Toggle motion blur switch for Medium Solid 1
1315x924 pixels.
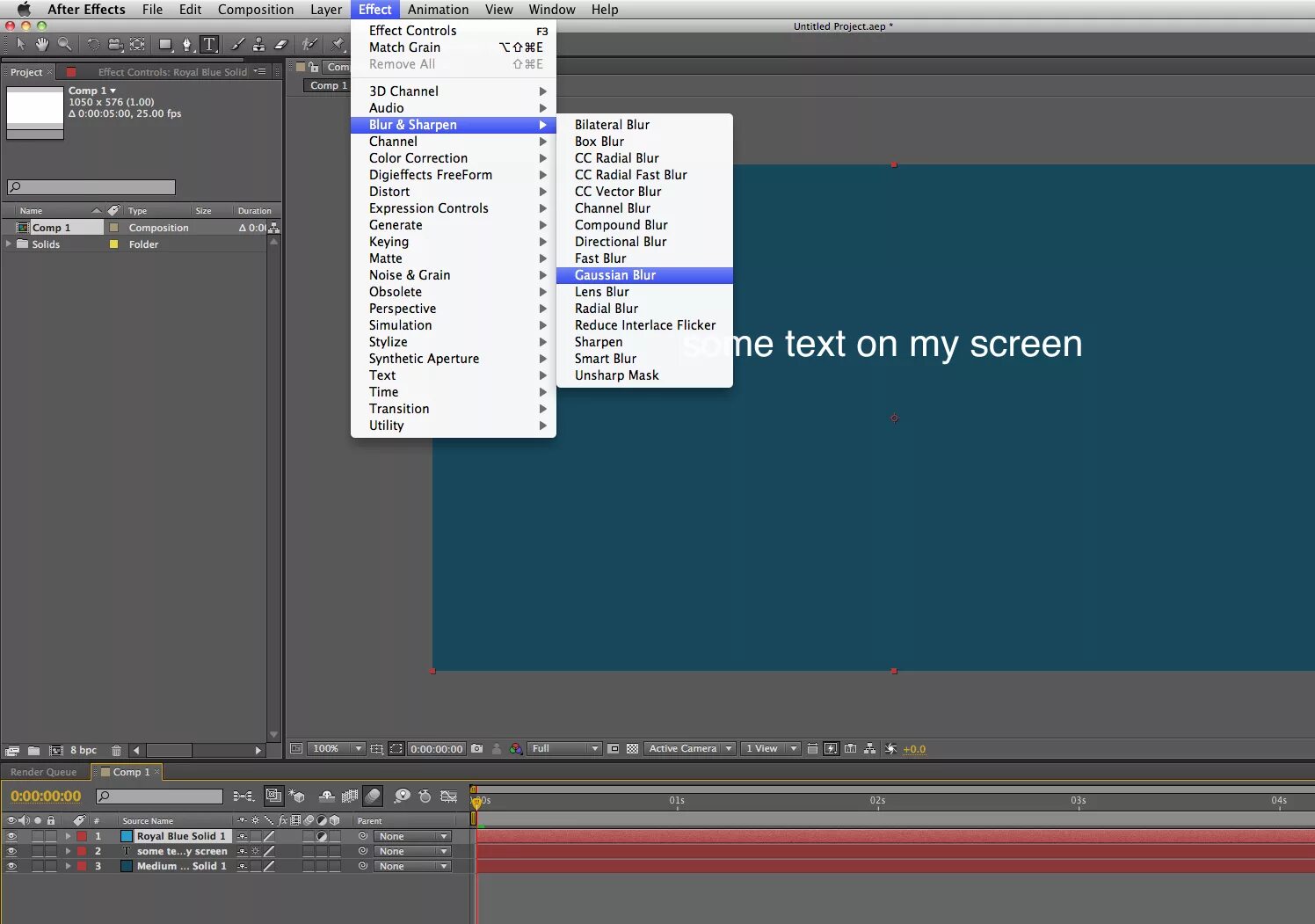point(309,866)
